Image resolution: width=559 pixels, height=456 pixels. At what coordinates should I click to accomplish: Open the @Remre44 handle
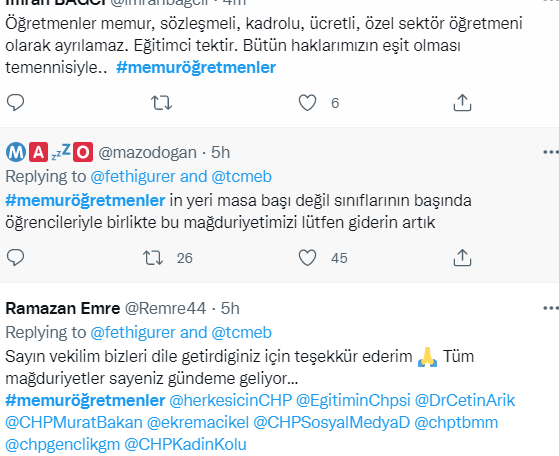(165, 308)
